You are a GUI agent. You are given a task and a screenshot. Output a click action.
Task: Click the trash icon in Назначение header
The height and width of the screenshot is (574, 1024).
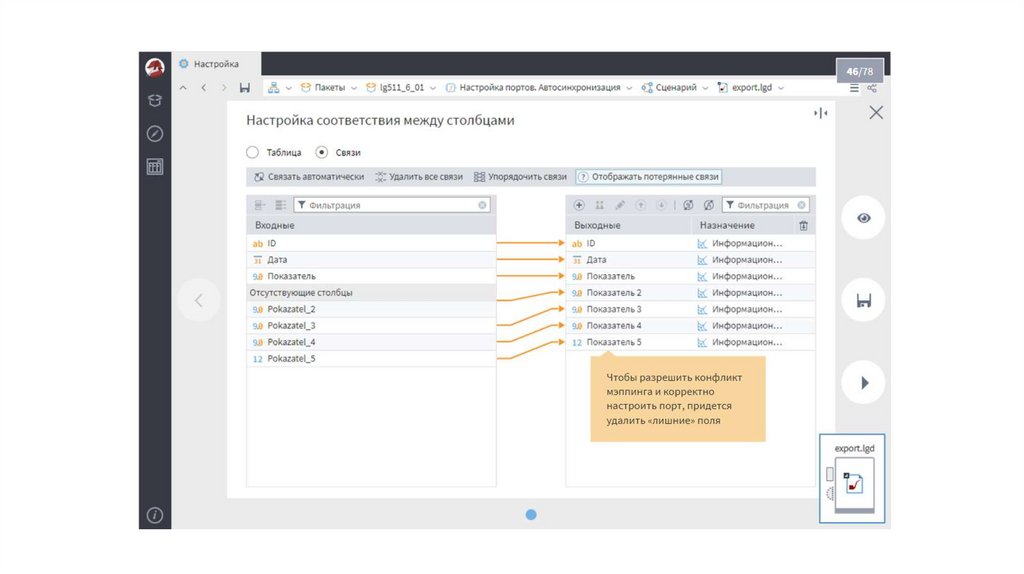[x=802, y=226]
